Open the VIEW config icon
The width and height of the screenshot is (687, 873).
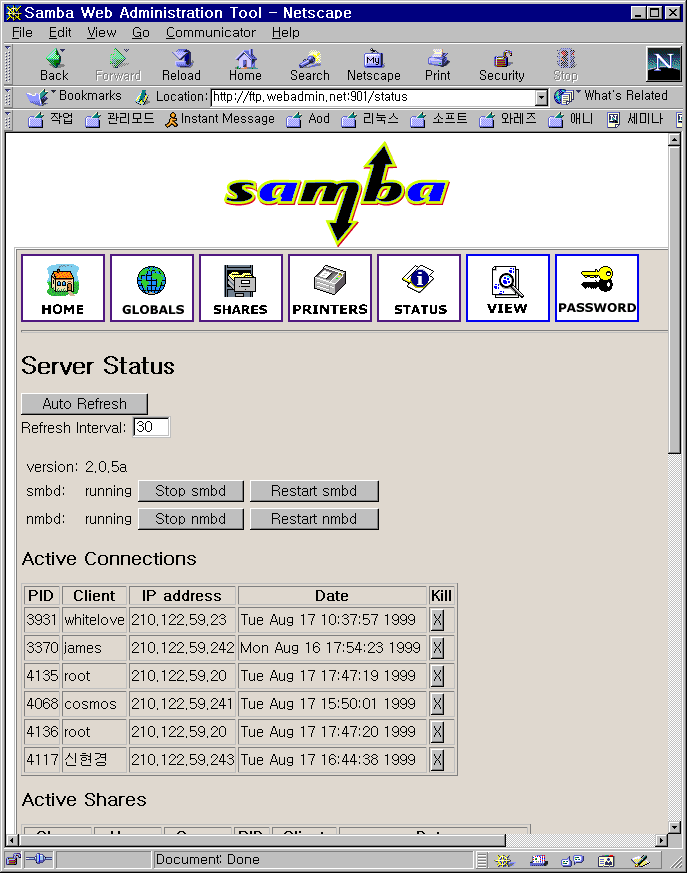pyautogui.click(x=508, y=288)
